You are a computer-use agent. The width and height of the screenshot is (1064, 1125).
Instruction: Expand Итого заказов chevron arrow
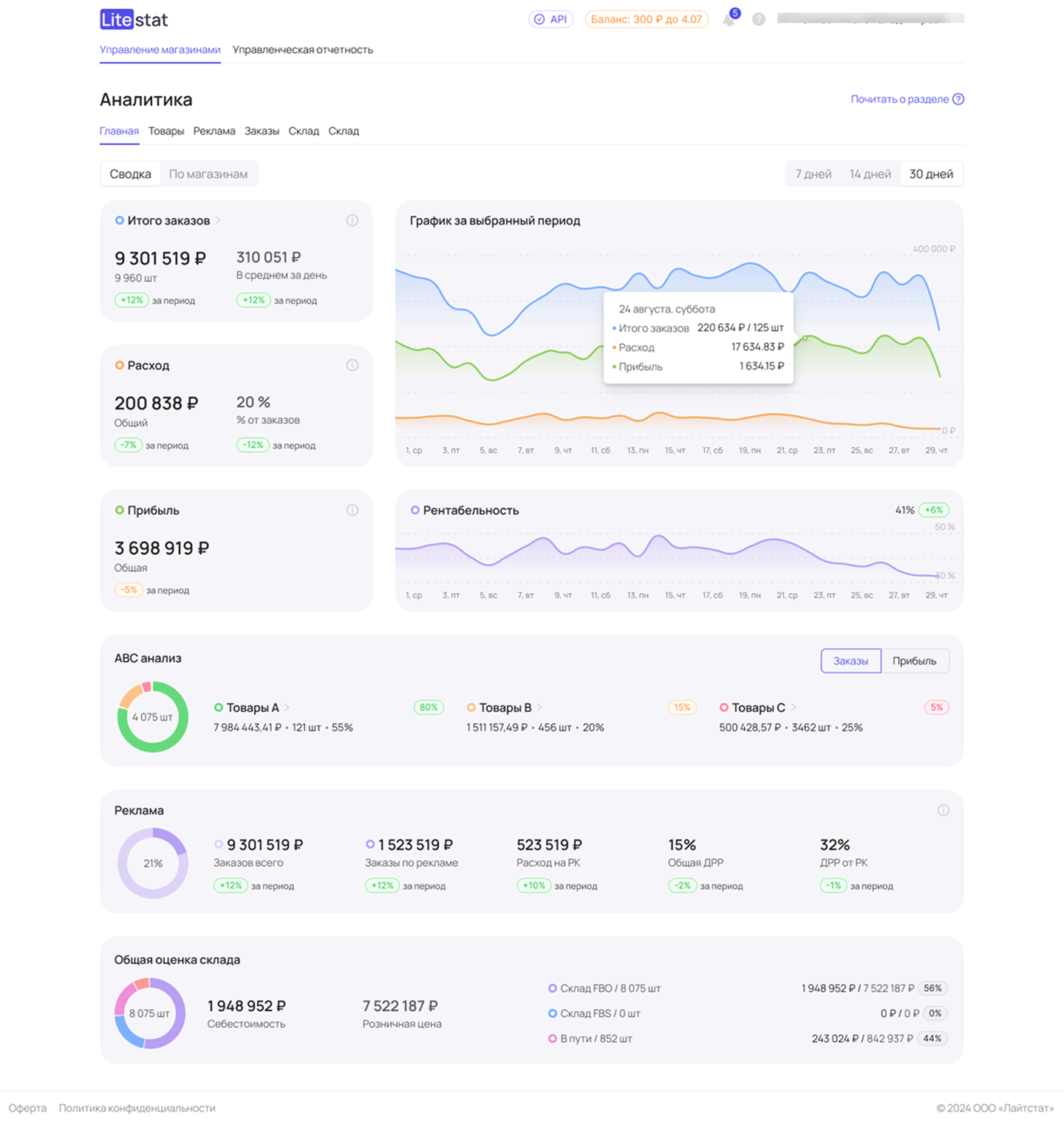click(x=219, y=220)
